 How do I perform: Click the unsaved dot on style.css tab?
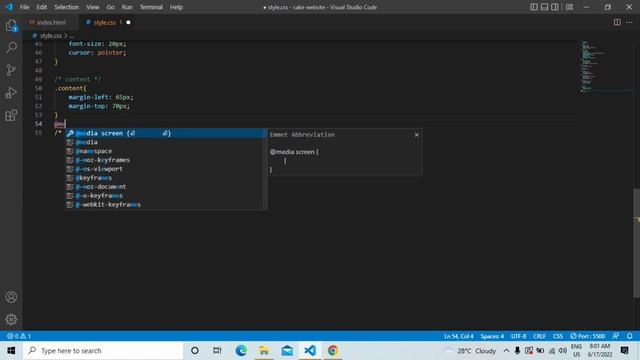(x=128, y=22)
